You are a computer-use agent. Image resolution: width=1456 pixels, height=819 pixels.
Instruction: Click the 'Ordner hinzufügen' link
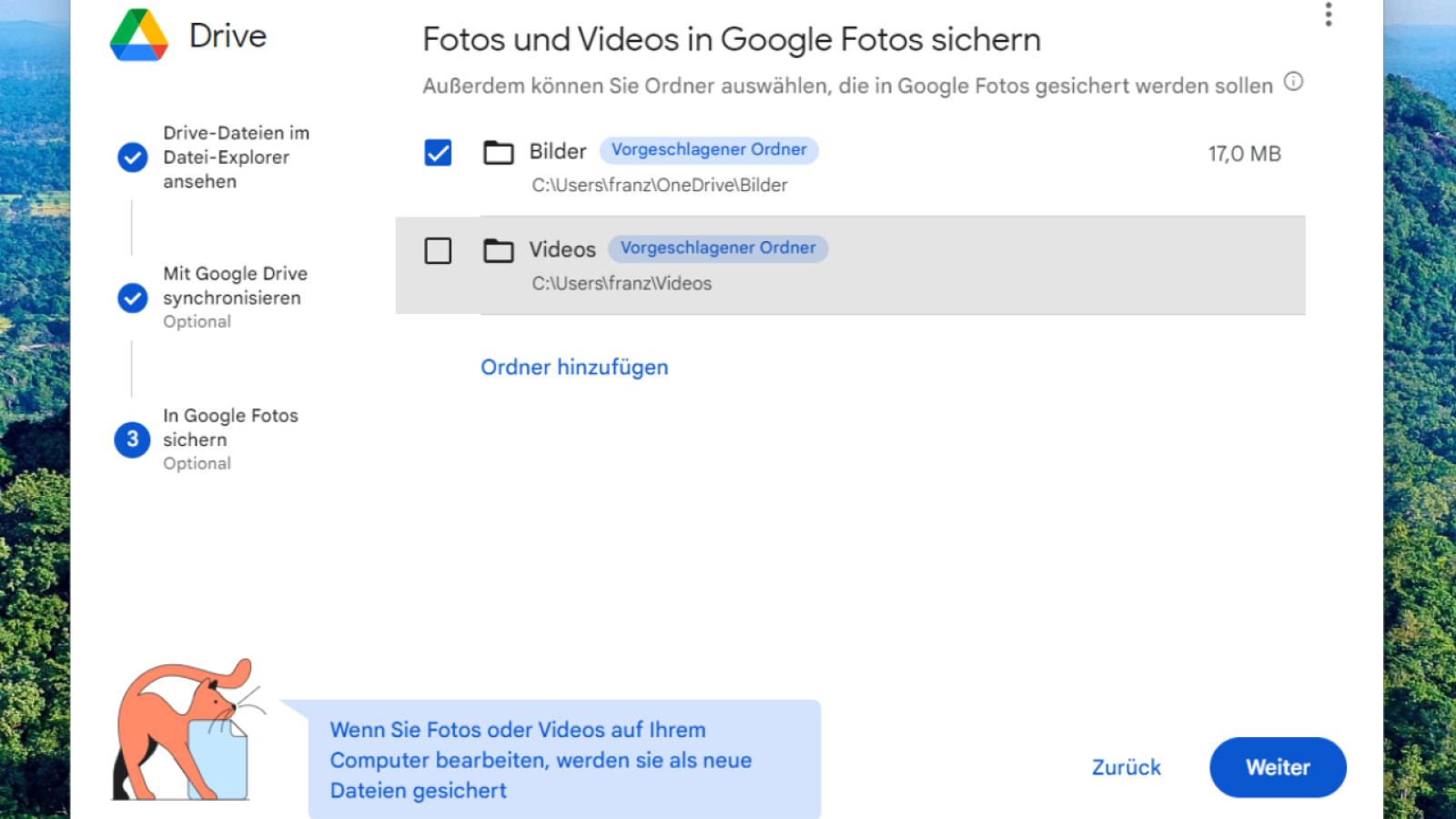[574, 367]
